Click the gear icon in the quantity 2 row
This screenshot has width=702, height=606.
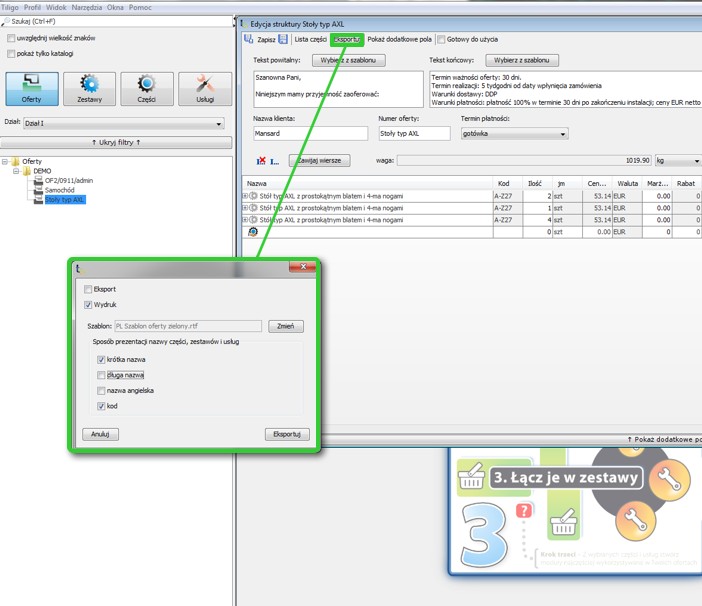(253, 196)
